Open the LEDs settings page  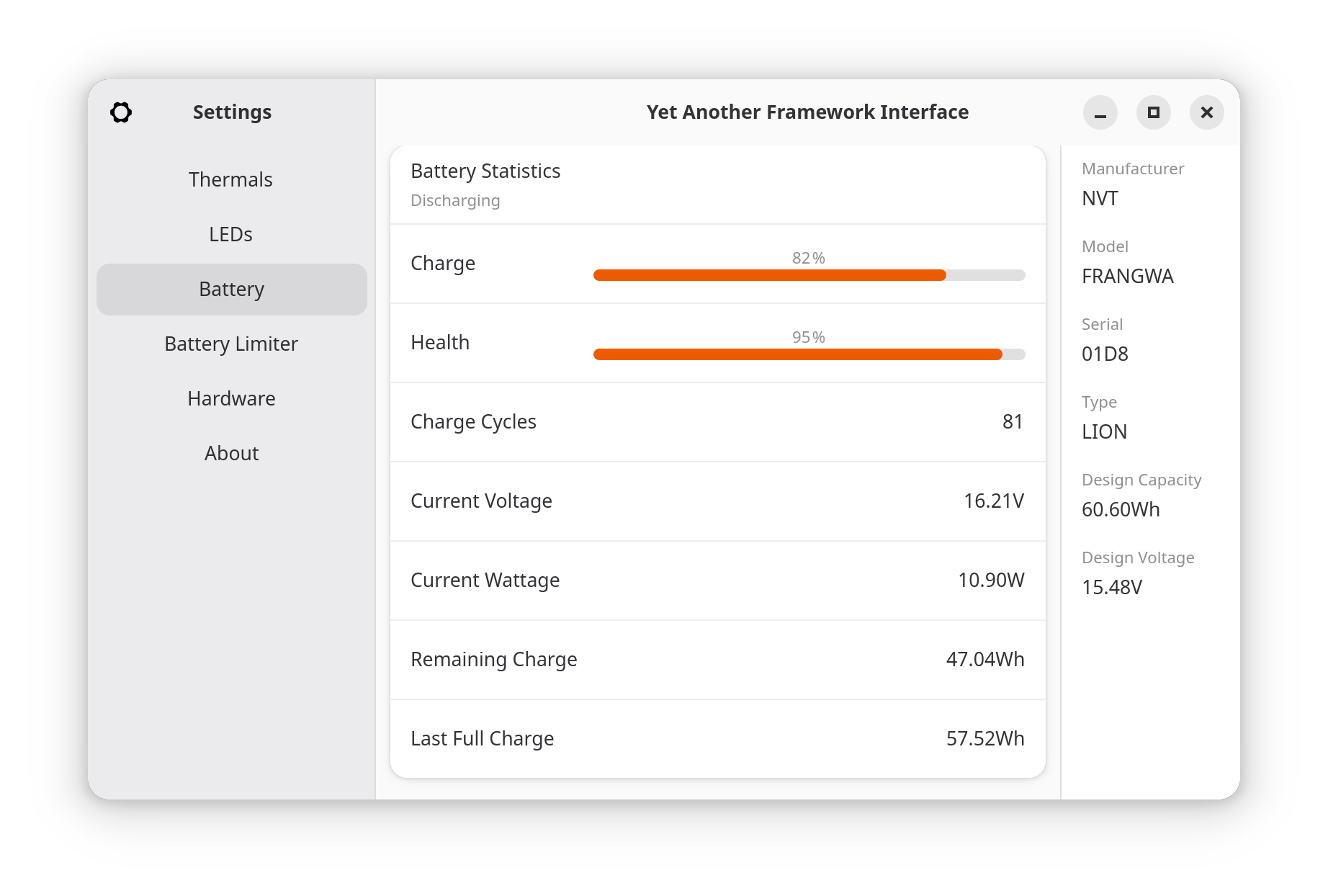(x=230, y=234)
